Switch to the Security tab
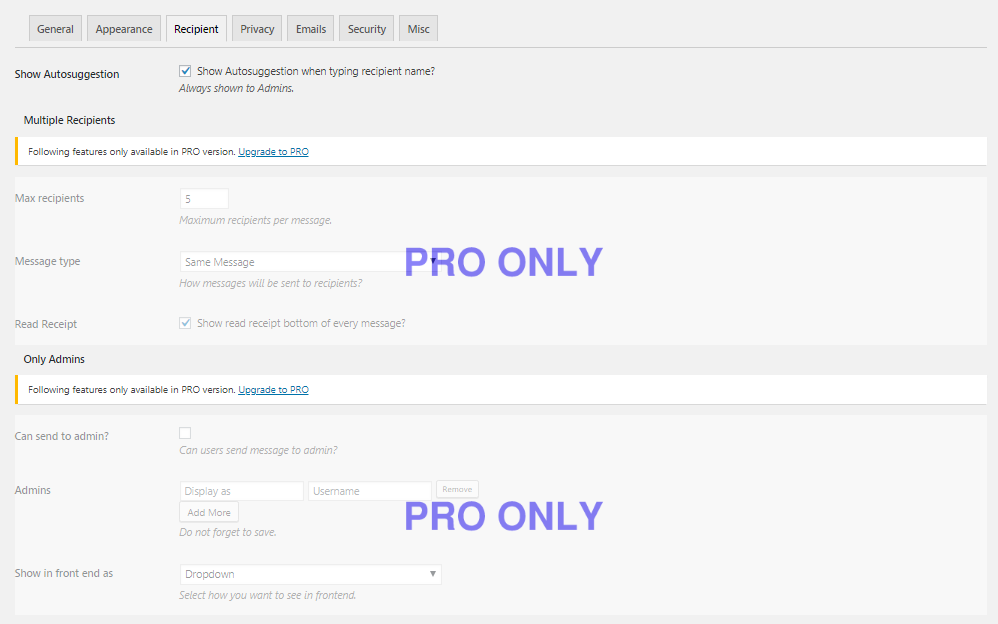Viewport: 998px width, 624px height. 367,29
